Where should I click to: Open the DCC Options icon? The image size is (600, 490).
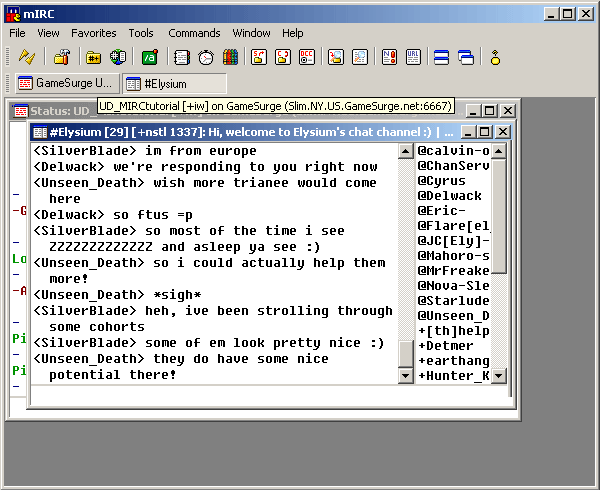tap(307, 57)
